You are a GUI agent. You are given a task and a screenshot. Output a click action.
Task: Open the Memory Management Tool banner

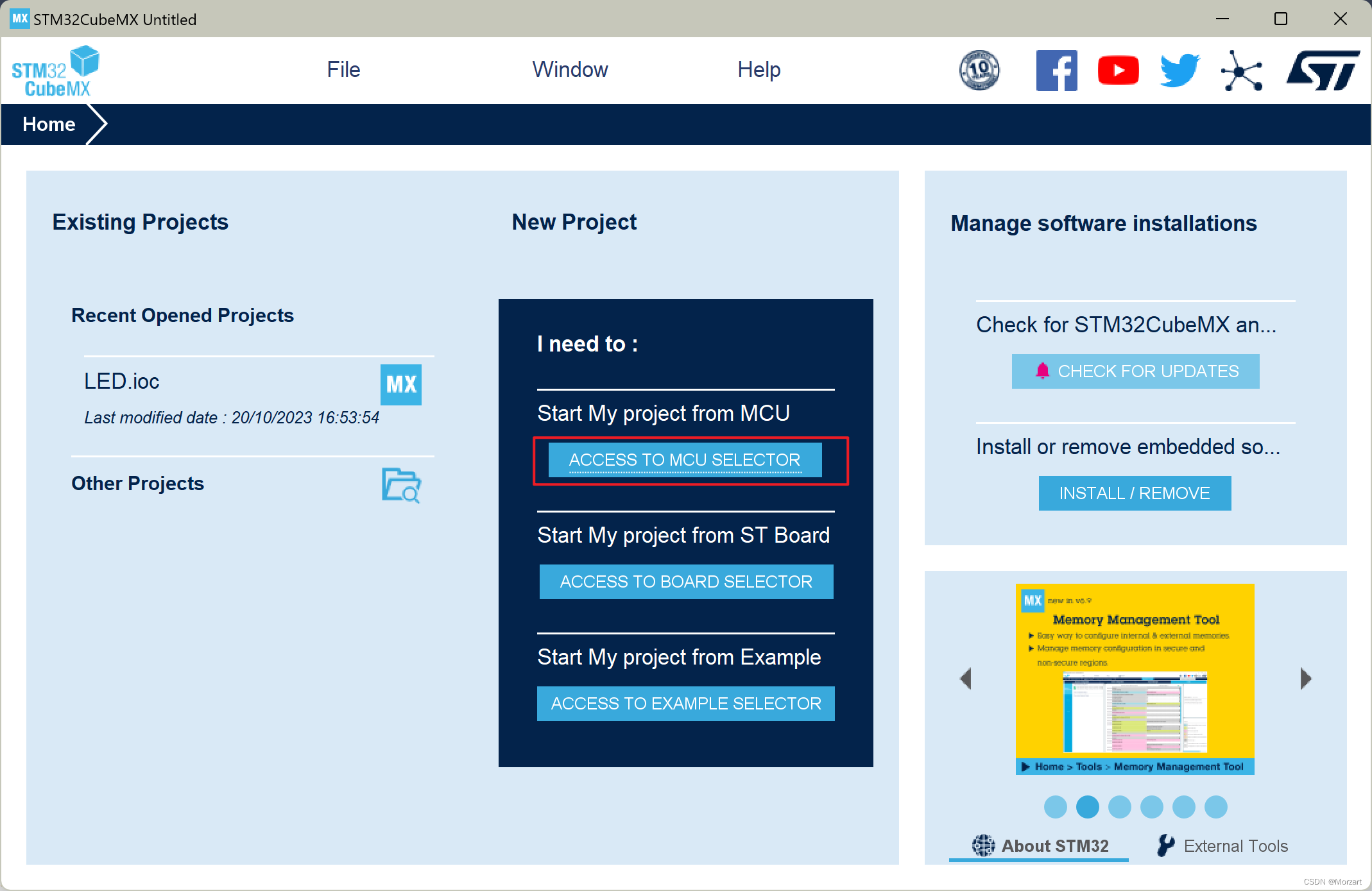1135,679
